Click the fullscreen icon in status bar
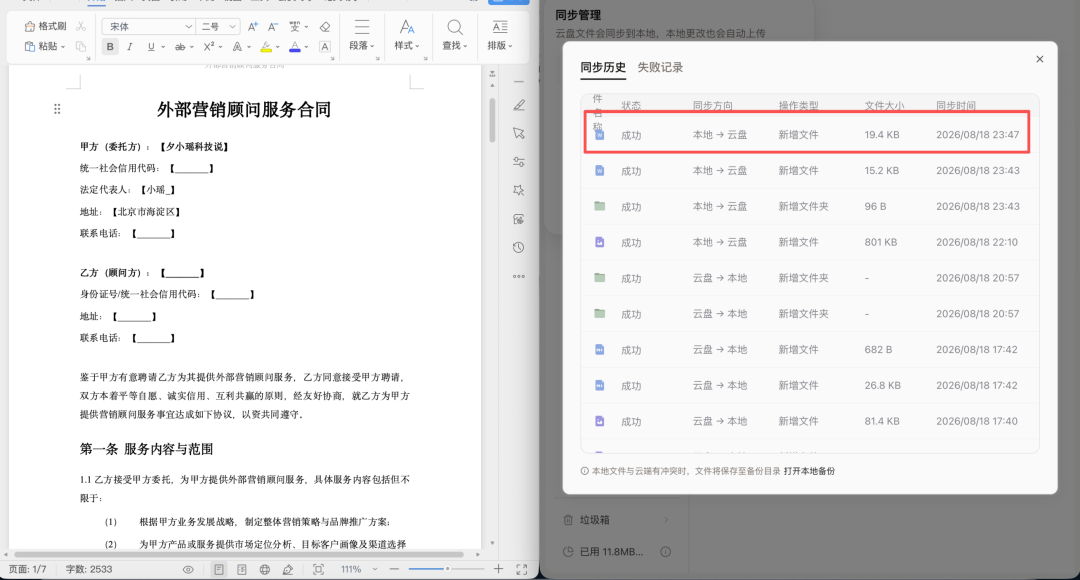The height and width of the screenshot is (580, 1080). 521,569
